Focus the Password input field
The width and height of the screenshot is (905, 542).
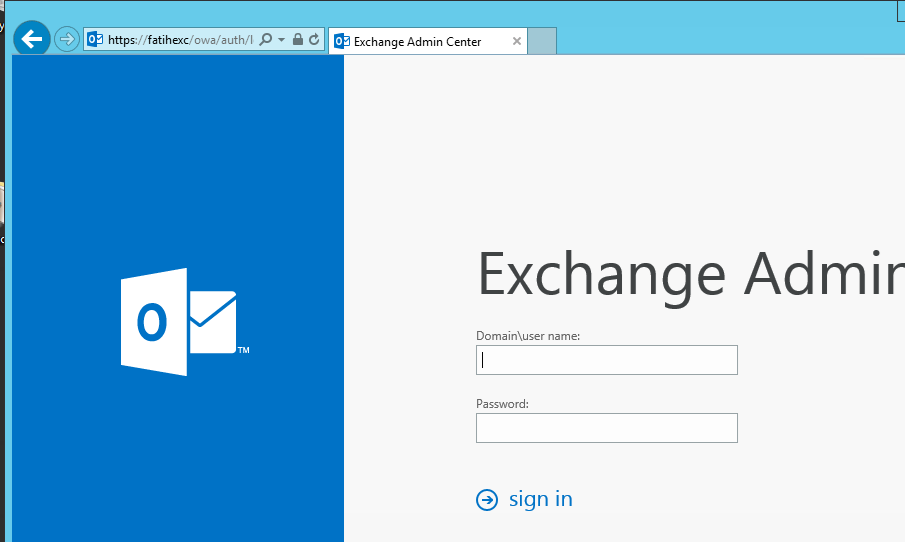(607, 428)
